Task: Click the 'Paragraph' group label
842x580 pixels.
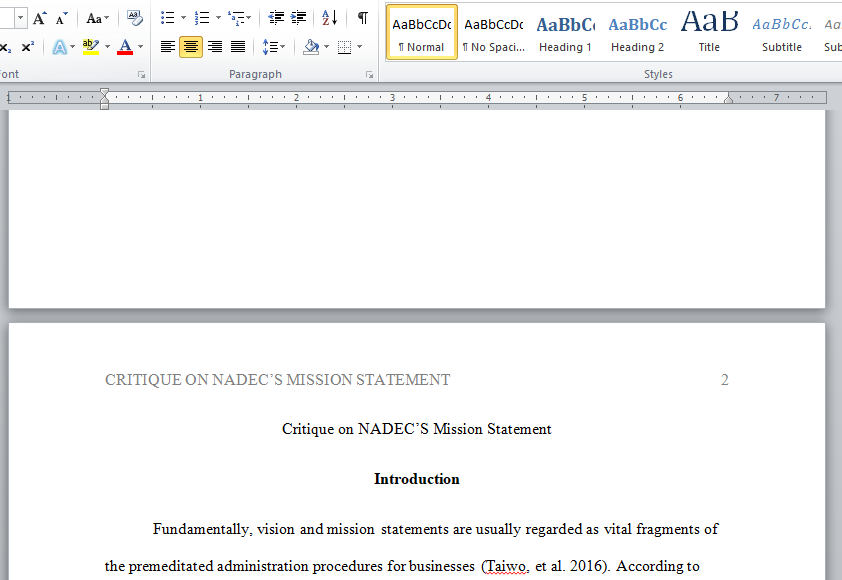Action: [x=255, y=74]
